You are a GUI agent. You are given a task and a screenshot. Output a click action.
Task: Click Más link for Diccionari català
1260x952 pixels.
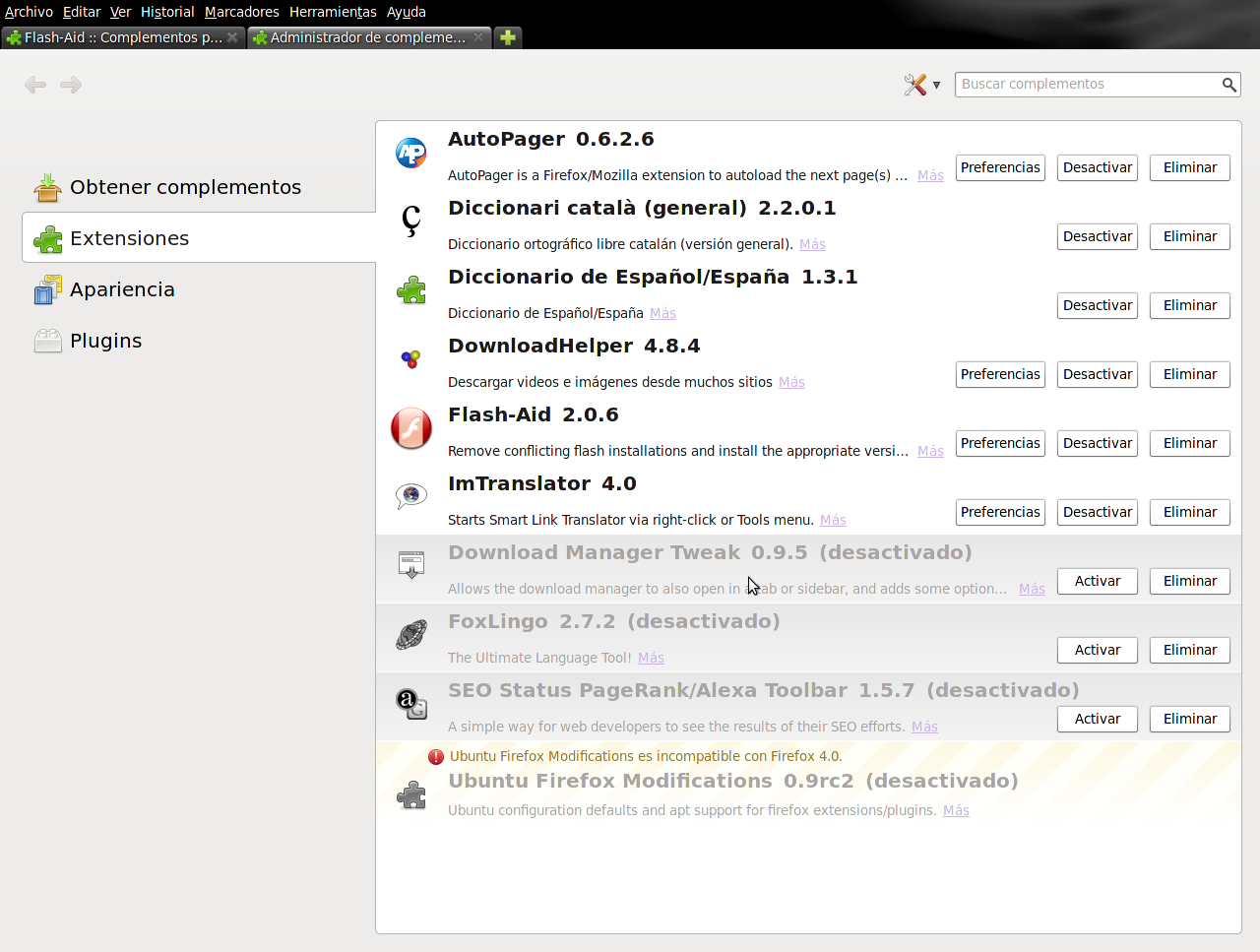[x=812, y=244]
